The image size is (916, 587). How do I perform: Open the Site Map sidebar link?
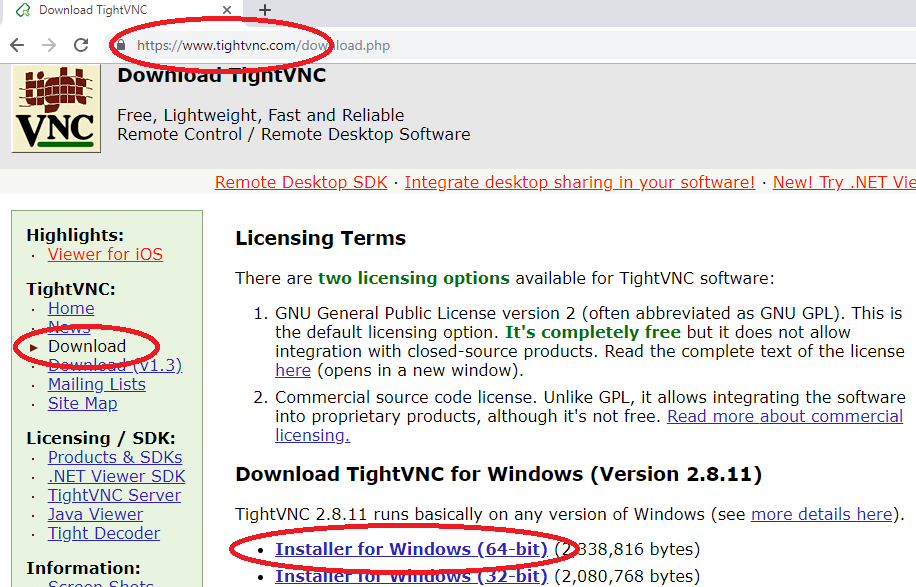(82, 403)
